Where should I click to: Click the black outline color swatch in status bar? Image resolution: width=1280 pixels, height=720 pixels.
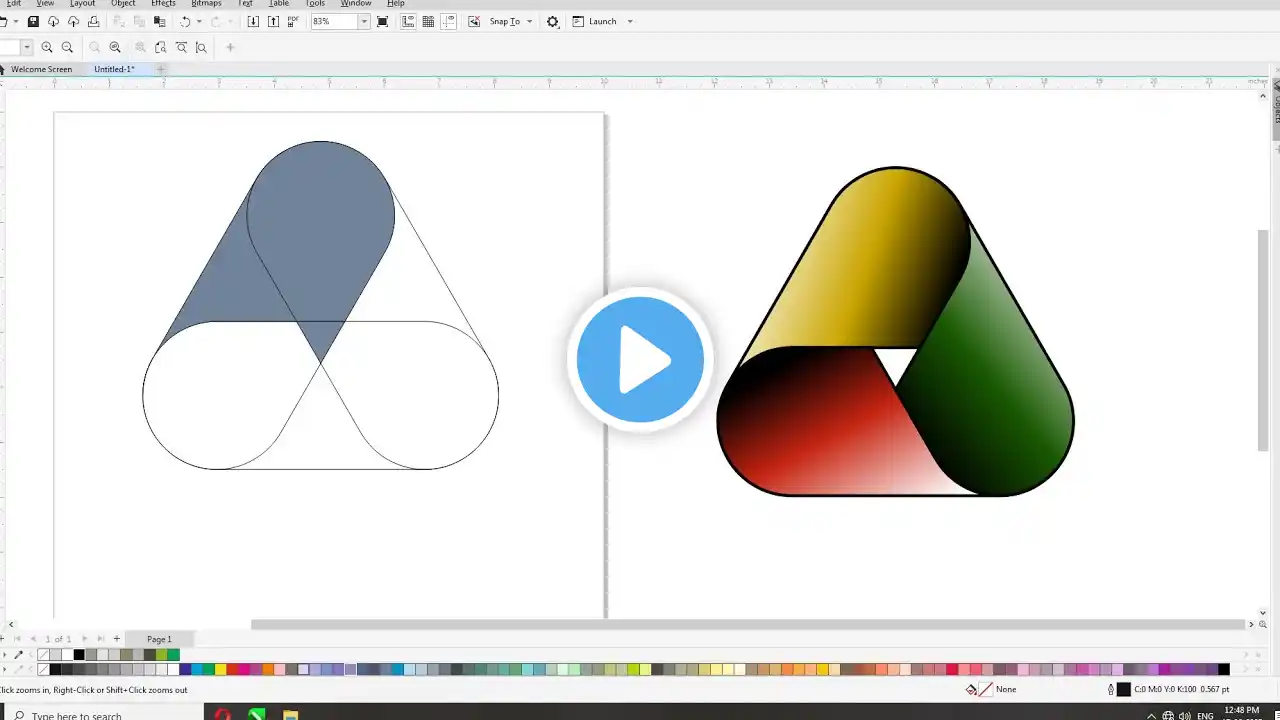[x=1123, y=689]
